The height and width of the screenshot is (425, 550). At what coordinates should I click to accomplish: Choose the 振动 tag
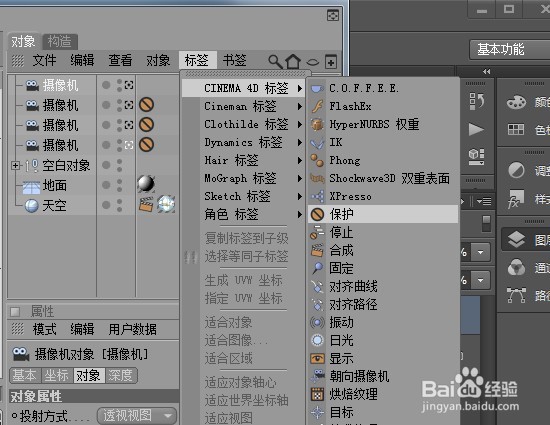click(383, 322)
